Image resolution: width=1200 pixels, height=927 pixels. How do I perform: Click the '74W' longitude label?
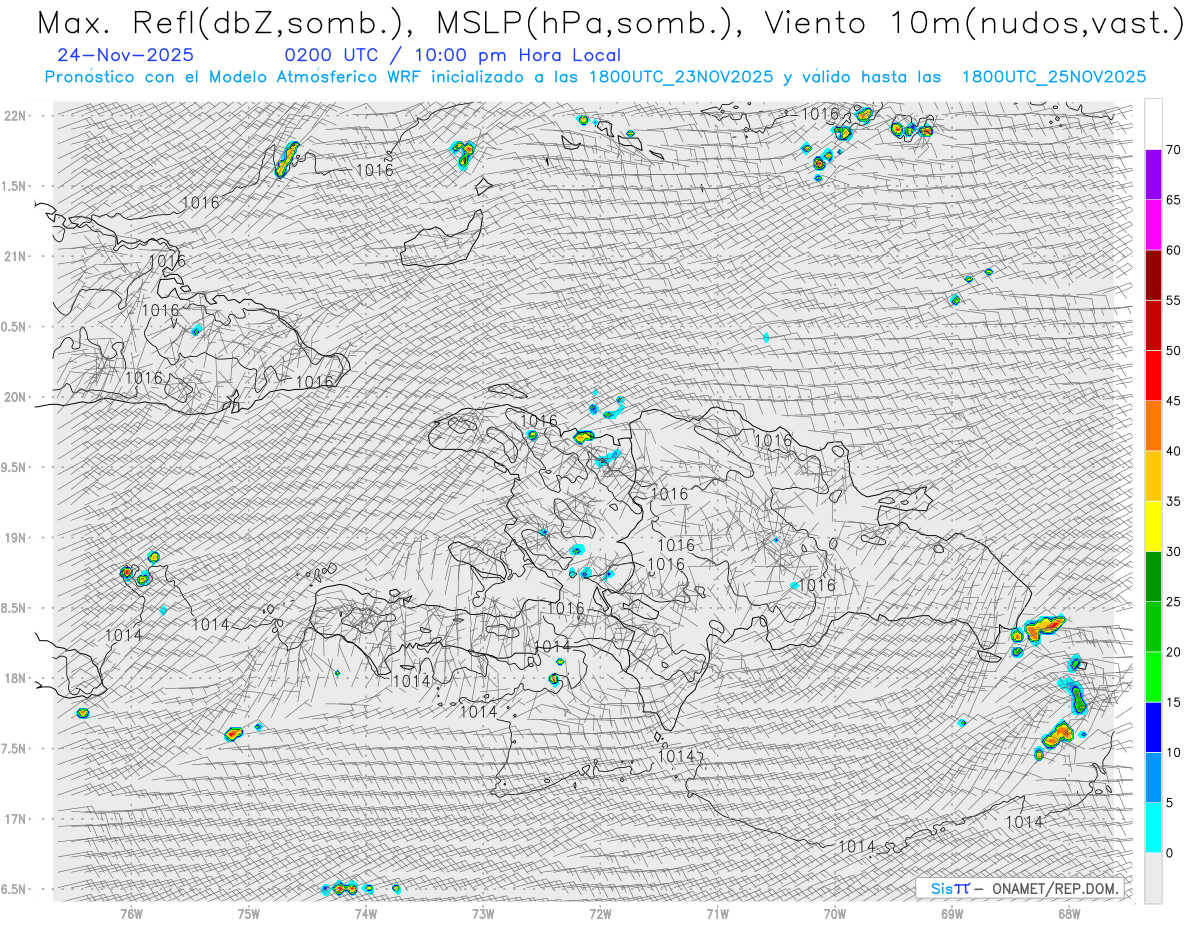(x=366, y=913)
